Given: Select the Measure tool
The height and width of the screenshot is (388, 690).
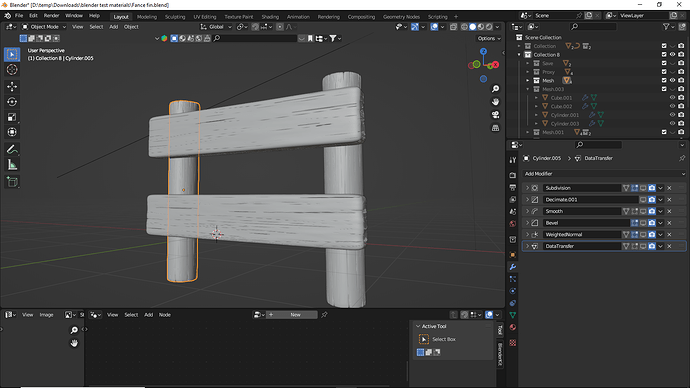Looking at the screenshot, I should pos(12,165).
